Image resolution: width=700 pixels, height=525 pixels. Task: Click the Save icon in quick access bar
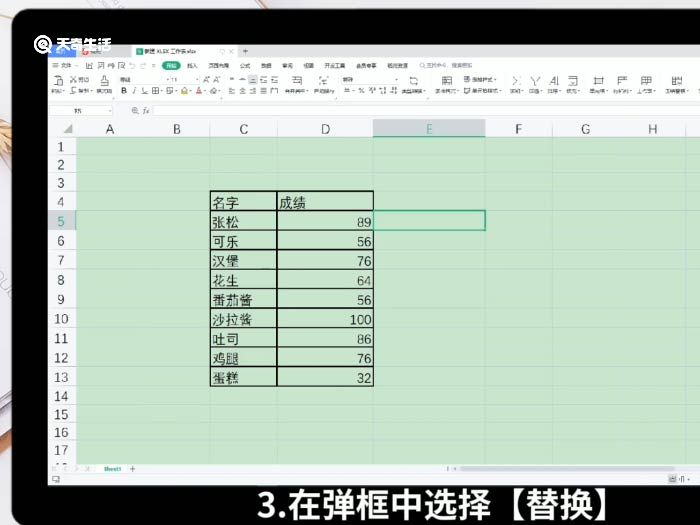tap(89, 66)
